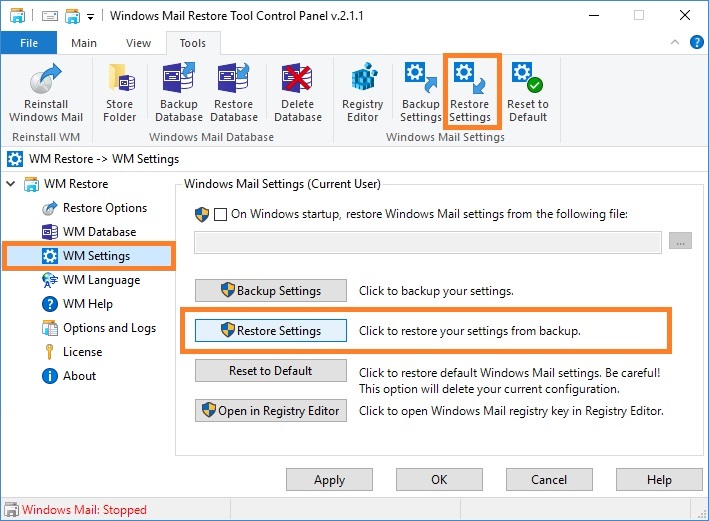Click the mail envelope quick access icon
The image size is (709, 521).
coord(50,16)
